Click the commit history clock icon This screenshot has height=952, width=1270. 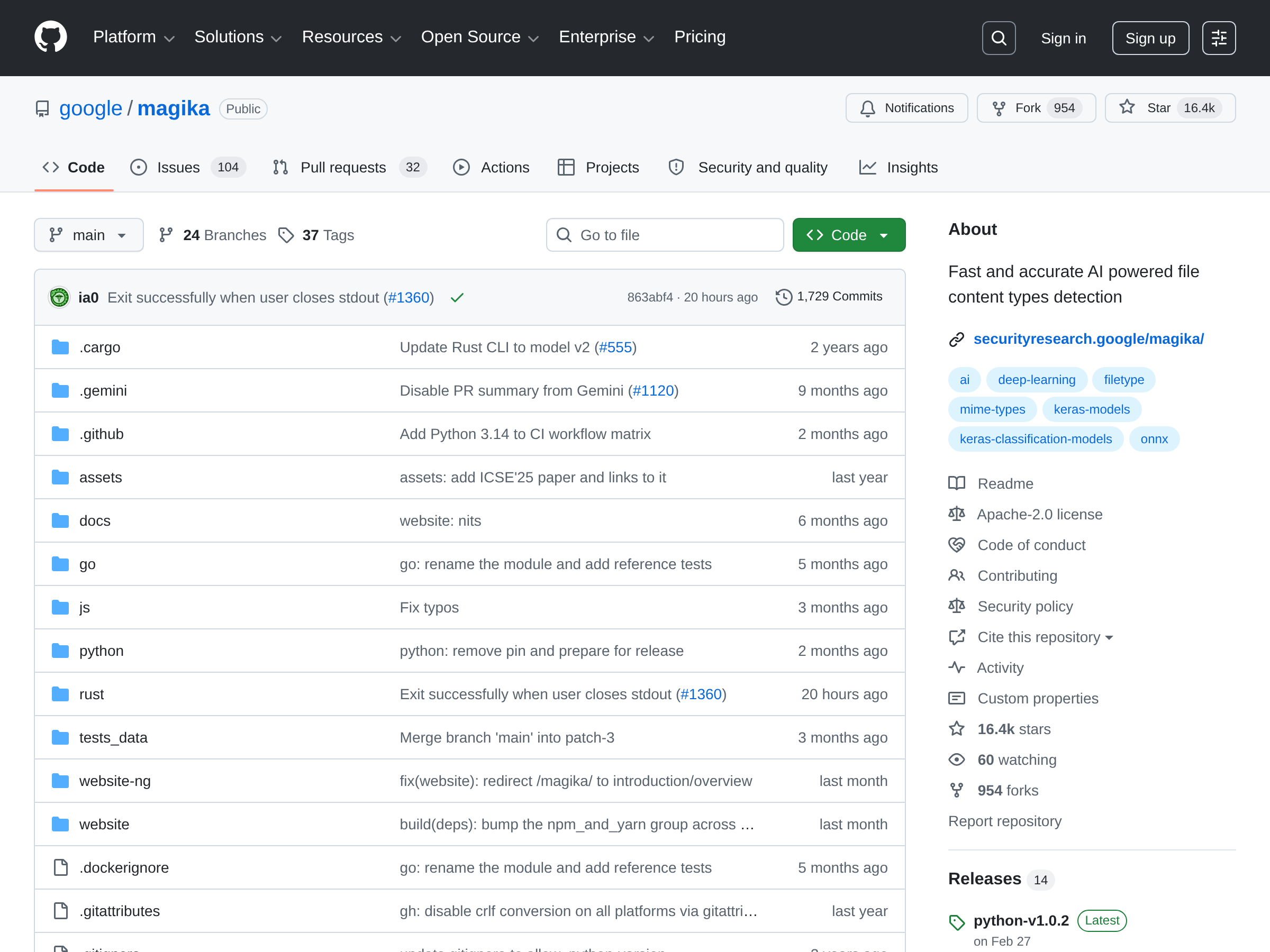click(783, 297)
